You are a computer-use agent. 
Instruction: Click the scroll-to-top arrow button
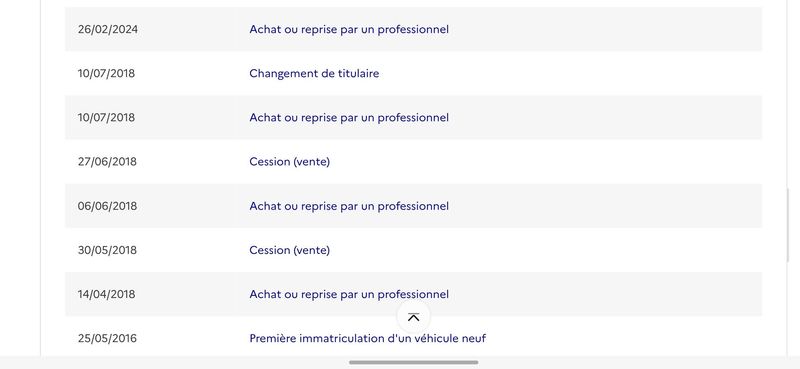413,317
